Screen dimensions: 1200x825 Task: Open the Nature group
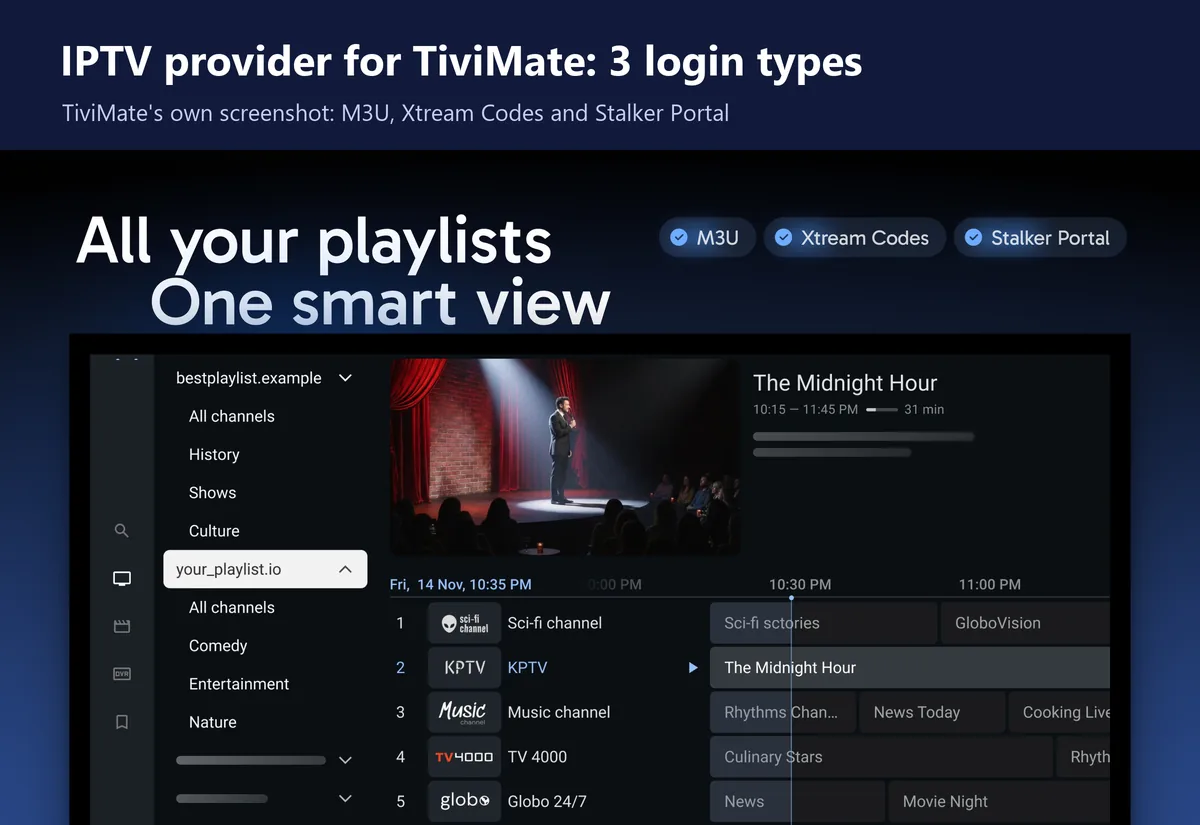click(x=213, y=722)
